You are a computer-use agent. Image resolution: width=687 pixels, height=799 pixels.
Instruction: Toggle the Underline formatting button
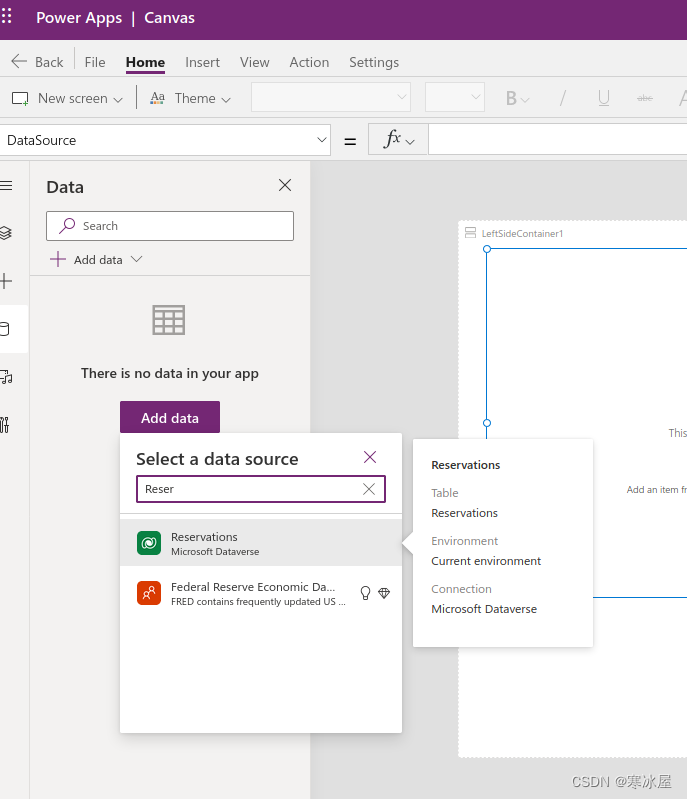tap(603, 98)
